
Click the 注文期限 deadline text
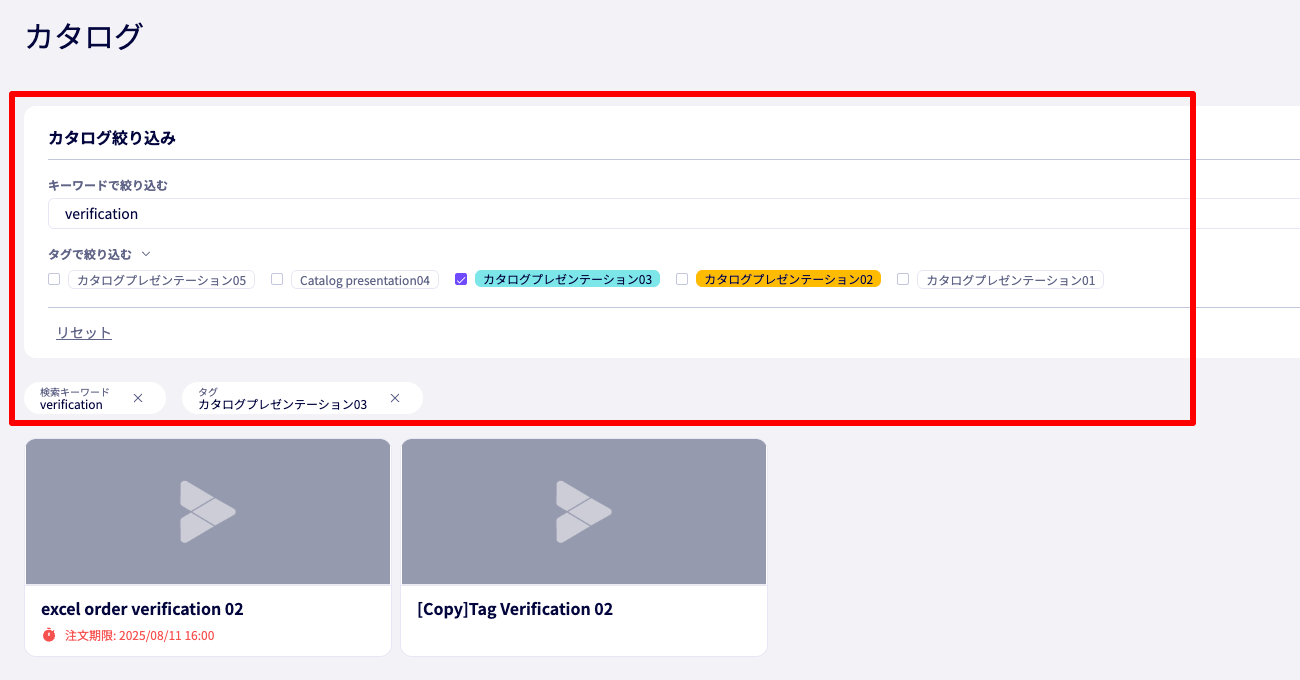pos(139,636)
